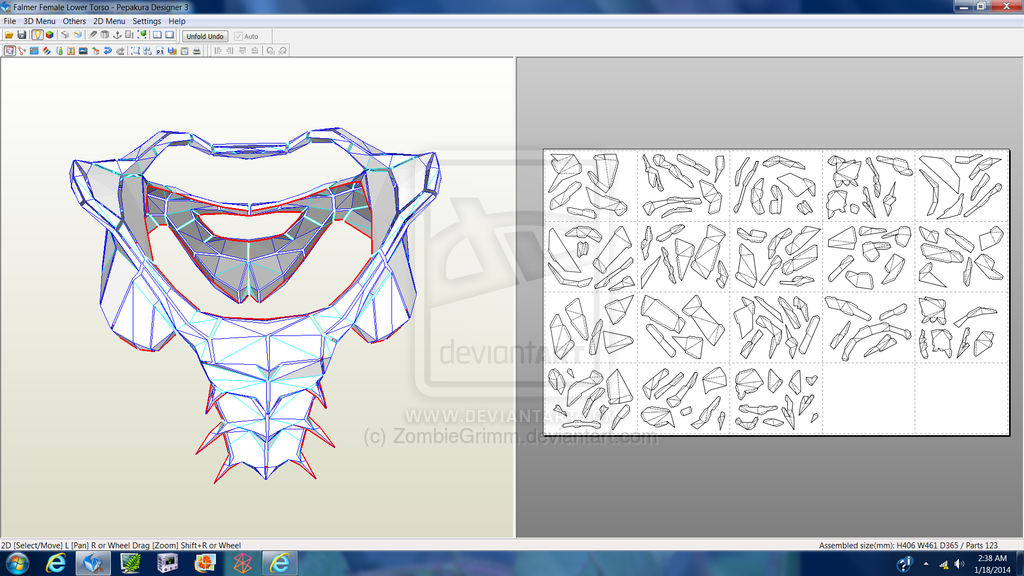Open the Windows Start button
The width and height of the screenshot is (1024, 576).
tap(16, 563)
